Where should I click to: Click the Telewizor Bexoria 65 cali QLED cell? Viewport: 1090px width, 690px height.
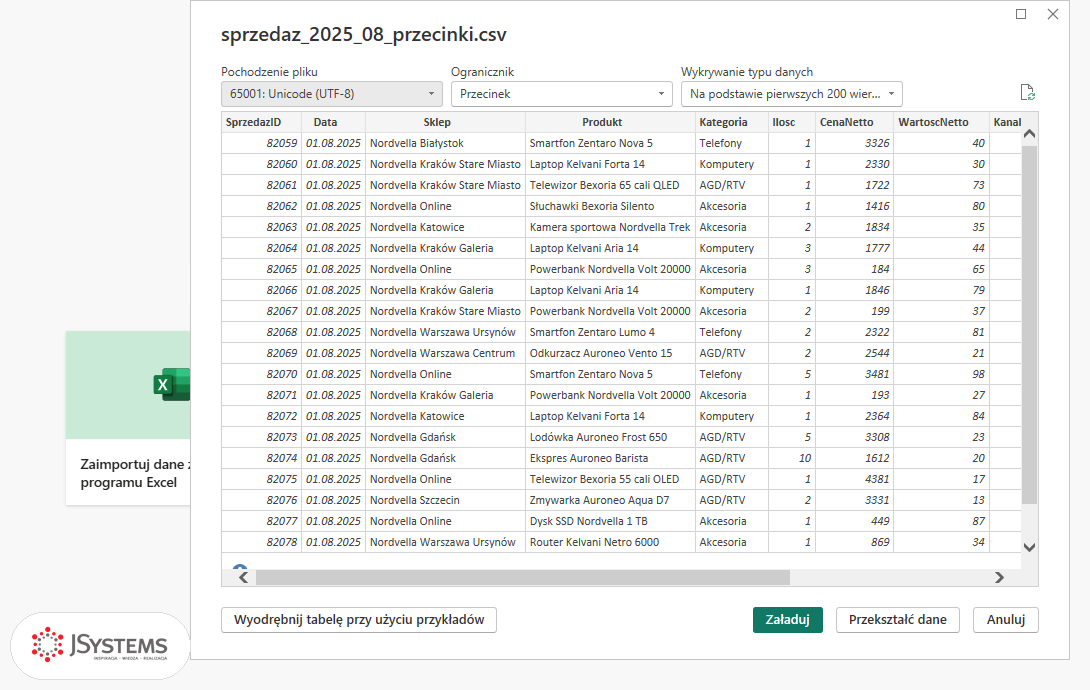[610, 185]
